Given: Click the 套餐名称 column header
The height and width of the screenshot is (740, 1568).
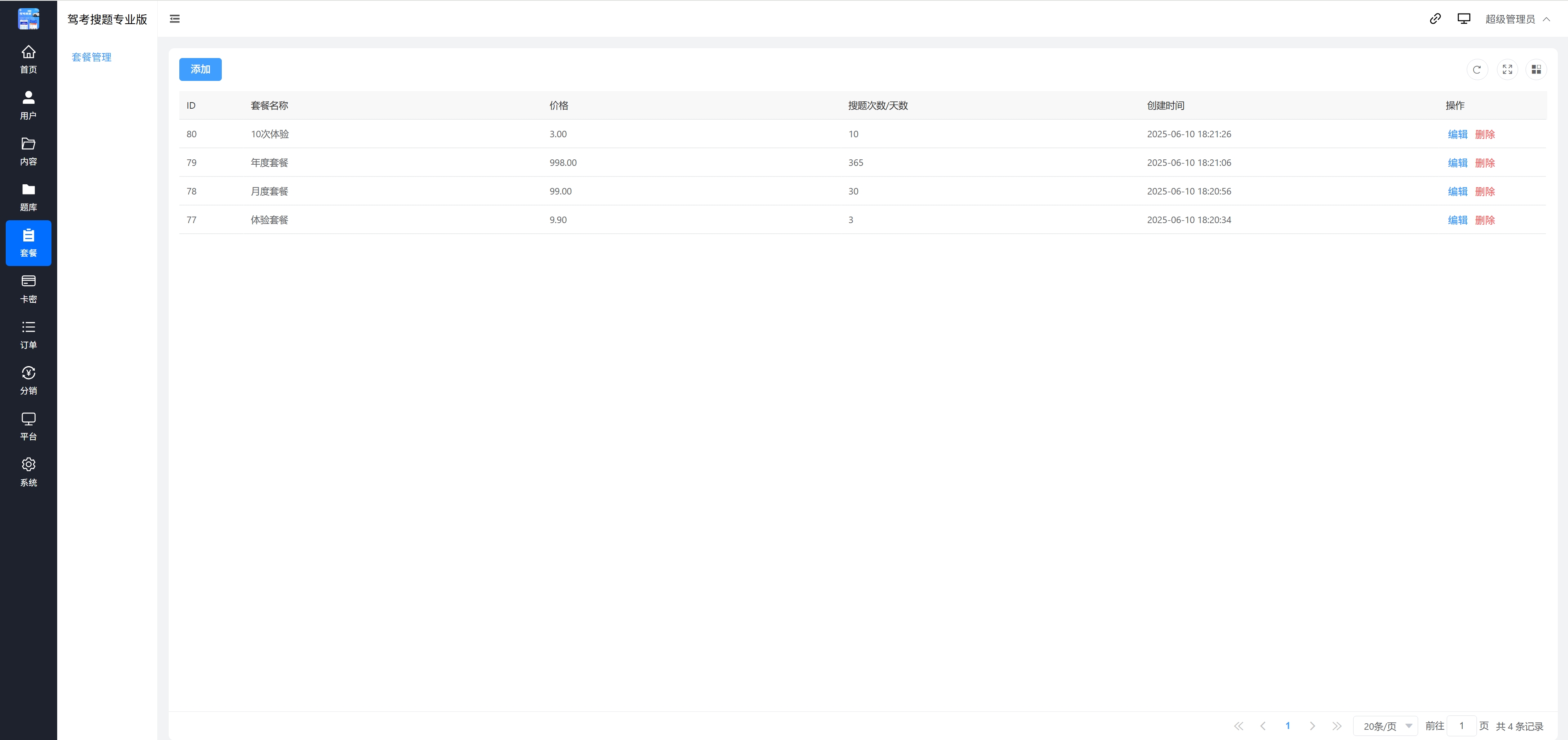Looking at the screenshot, I should [x=270, y=105].
